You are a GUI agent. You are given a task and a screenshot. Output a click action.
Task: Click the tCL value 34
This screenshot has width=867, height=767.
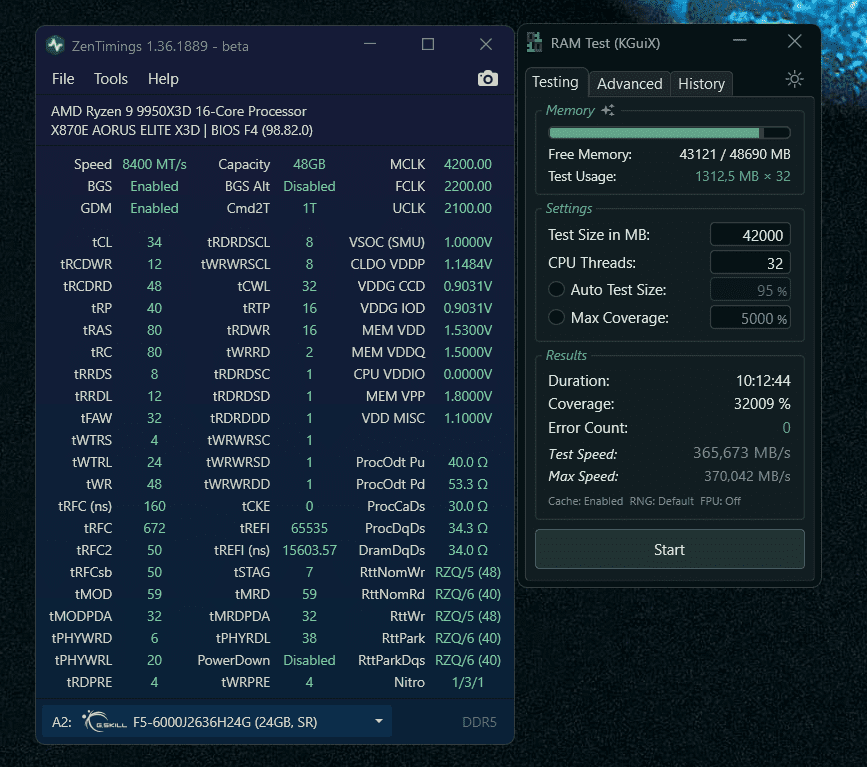coord(154,242)
